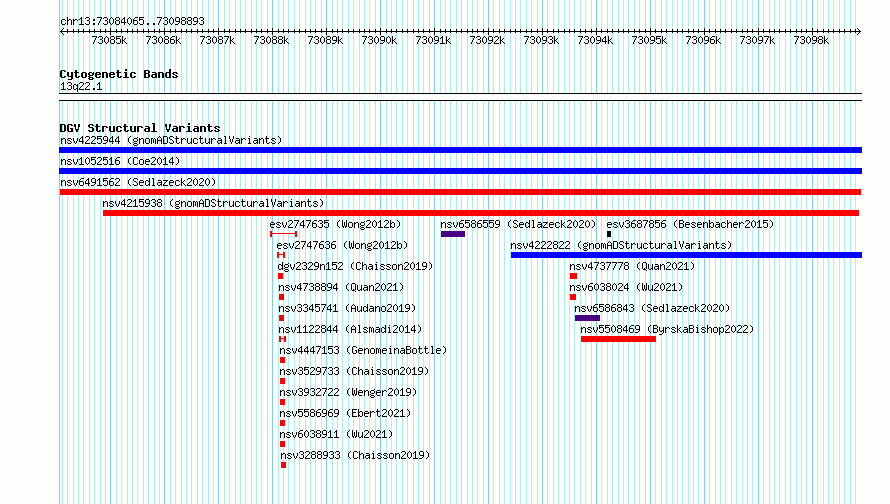
Task: Select the nsv4447153 red square glyph
Action: coord(283,360)
